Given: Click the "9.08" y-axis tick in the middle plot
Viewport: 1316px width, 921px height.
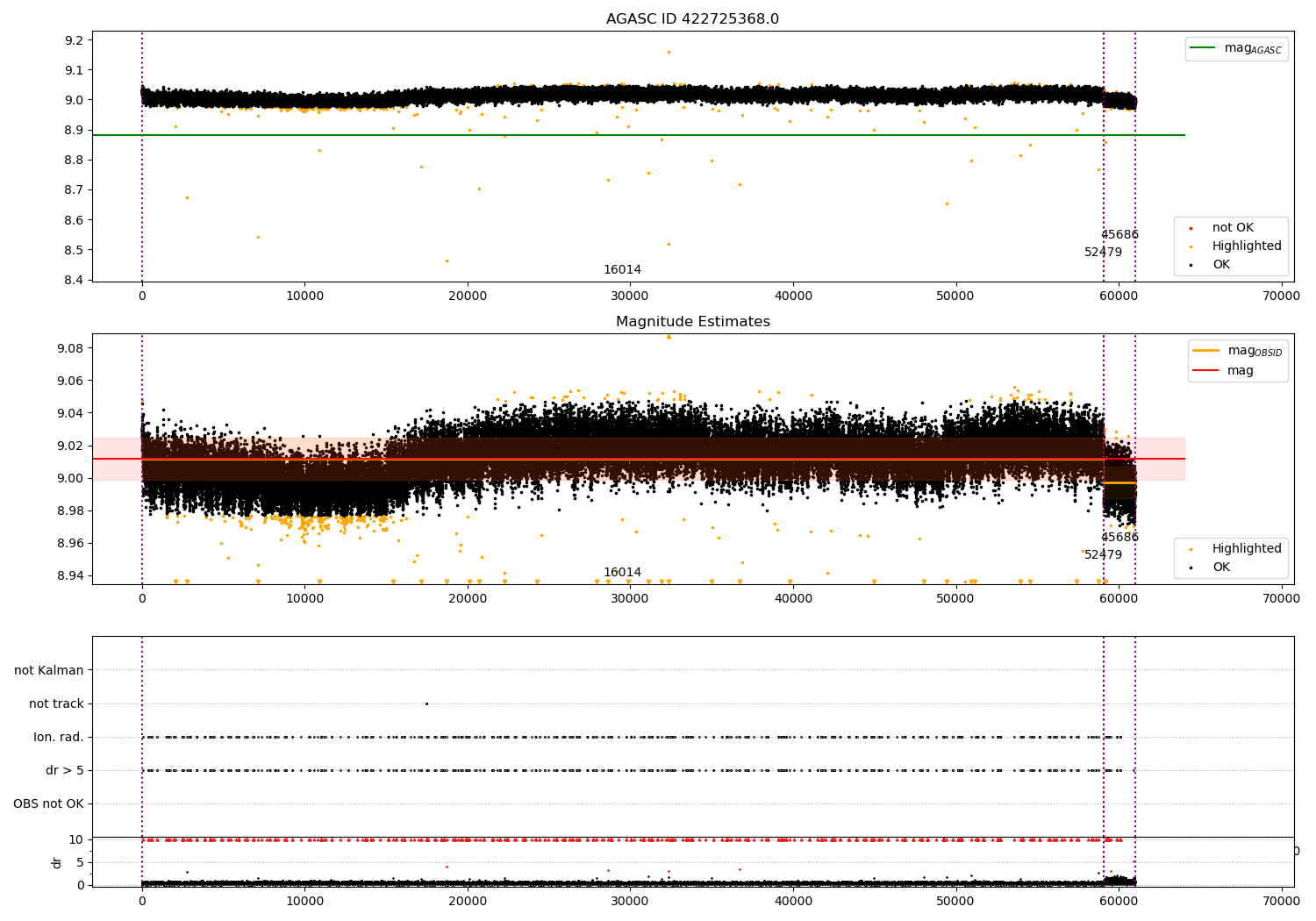Looking at the screenshot, I should click(x=71, y=348).
